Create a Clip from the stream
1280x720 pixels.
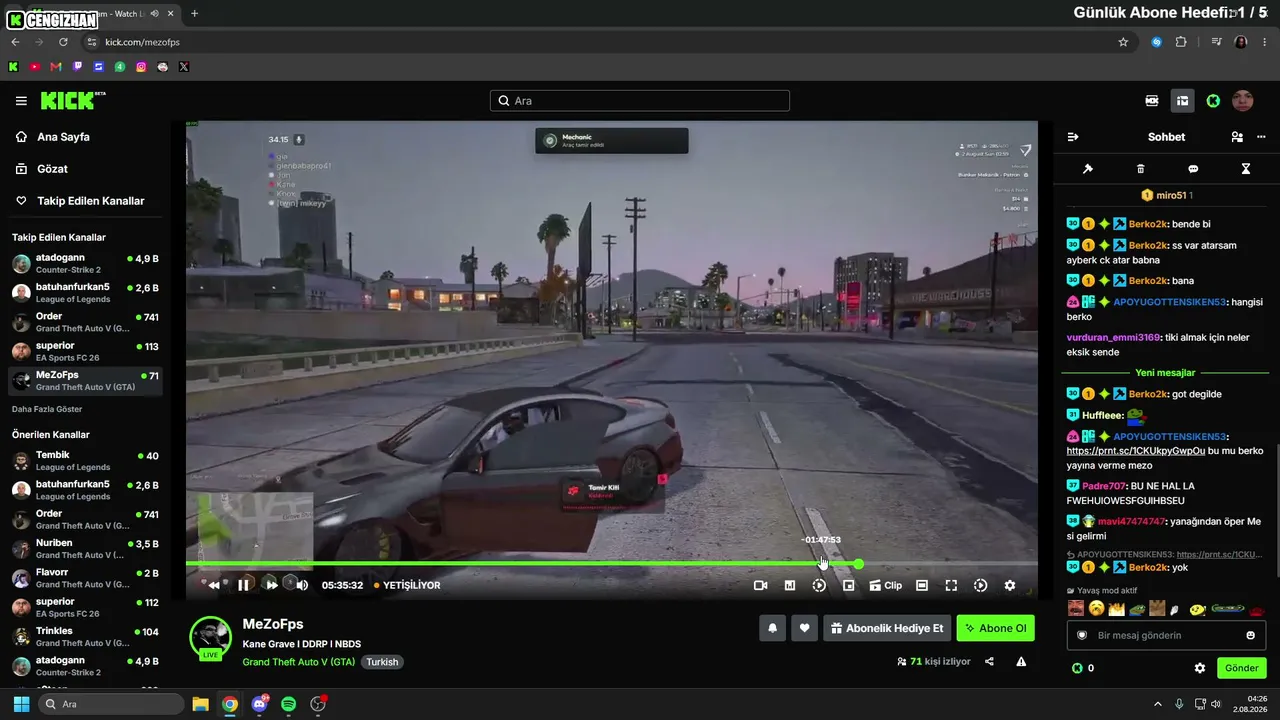[885, 585]
